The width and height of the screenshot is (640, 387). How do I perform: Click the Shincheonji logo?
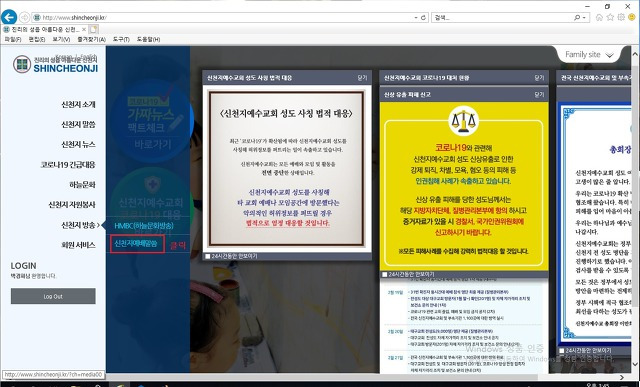(x=56, y=64)
